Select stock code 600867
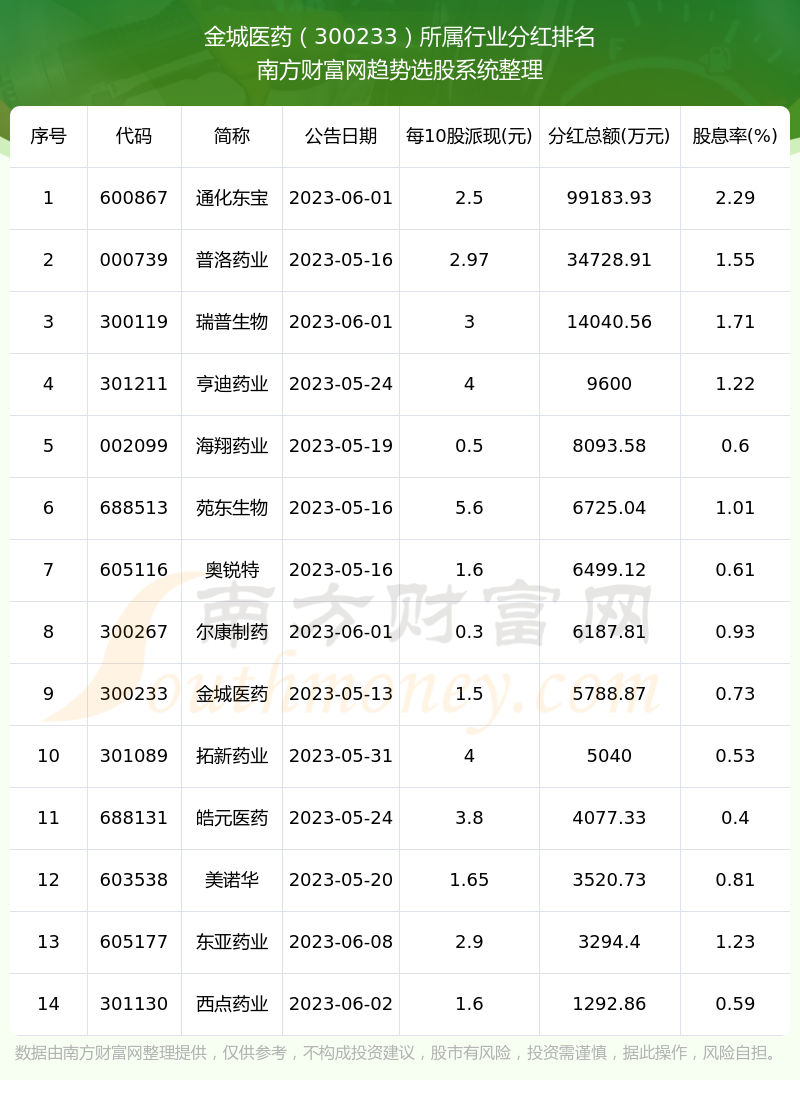This screenshot has height=1102, width=800. pos(134,198)
